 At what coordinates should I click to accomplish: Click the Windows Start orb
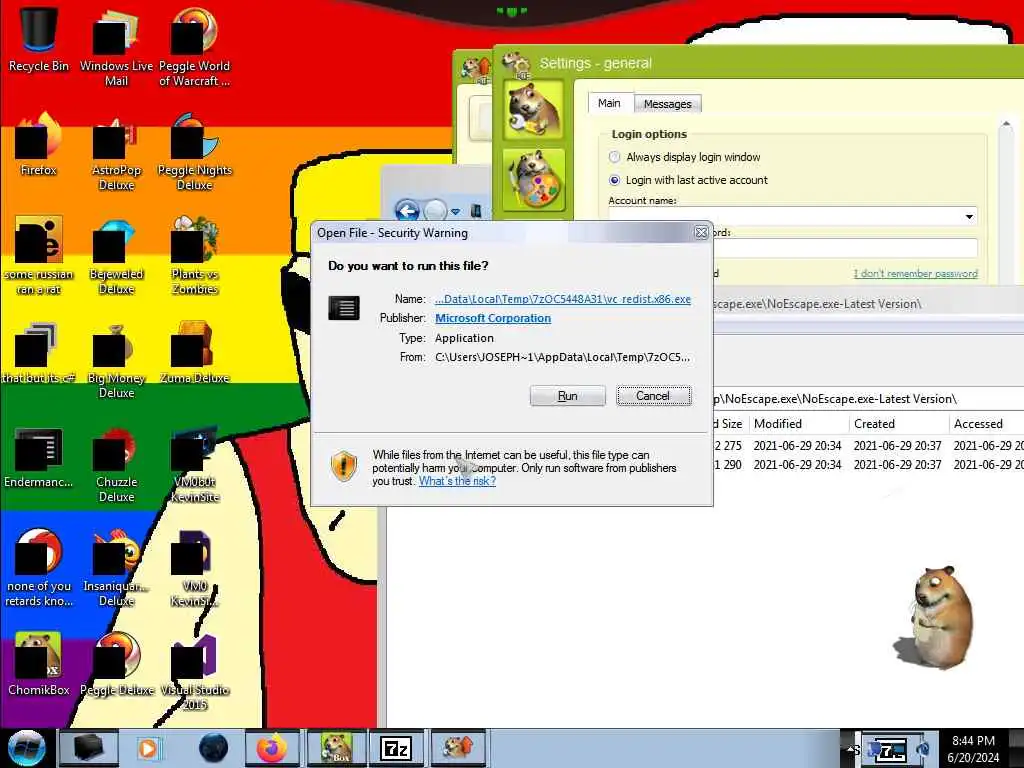(26, 748)
